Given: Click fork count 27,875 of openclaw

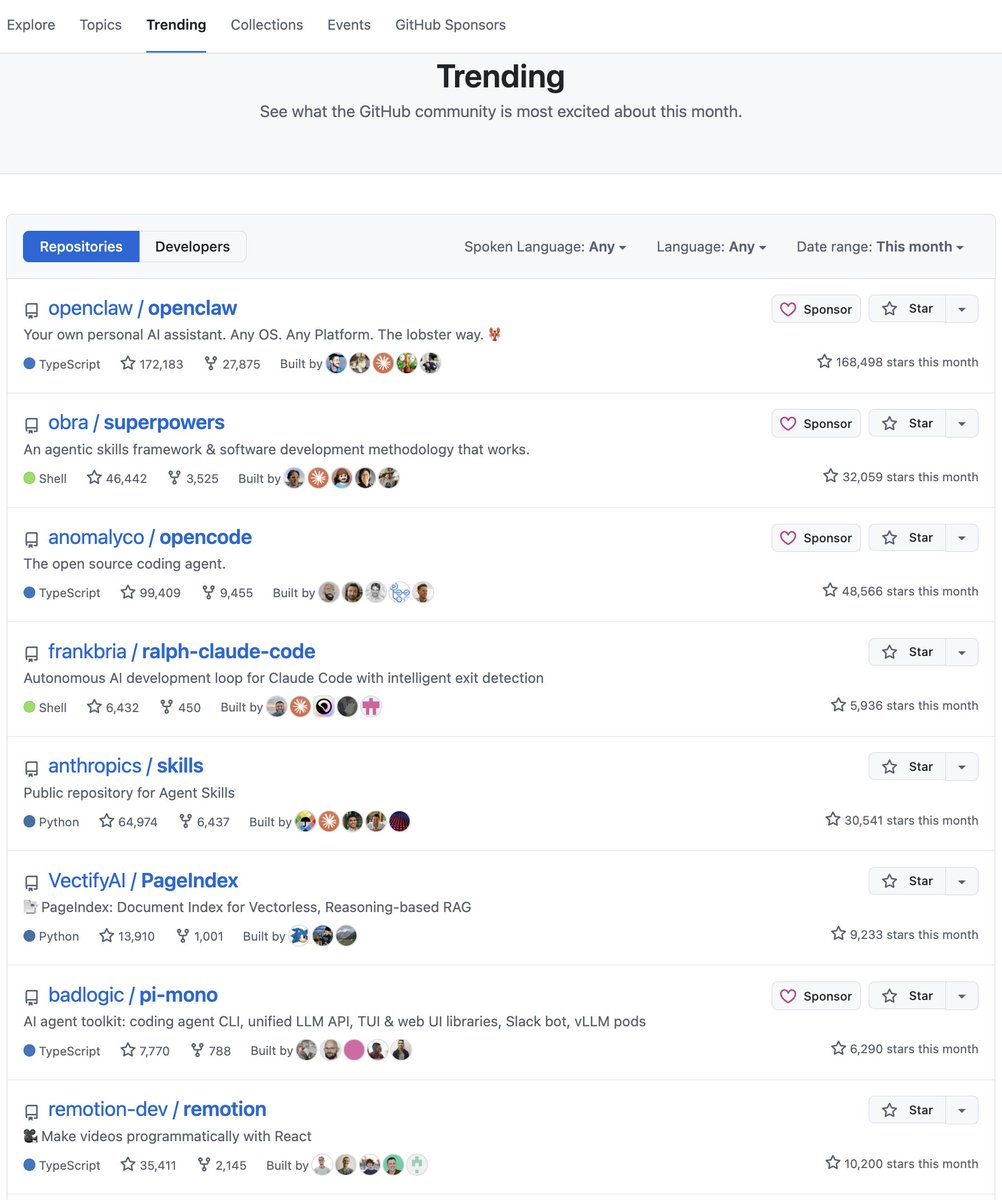Looking at the screenshot, I should pyautogui.click(x=232, y=364).
